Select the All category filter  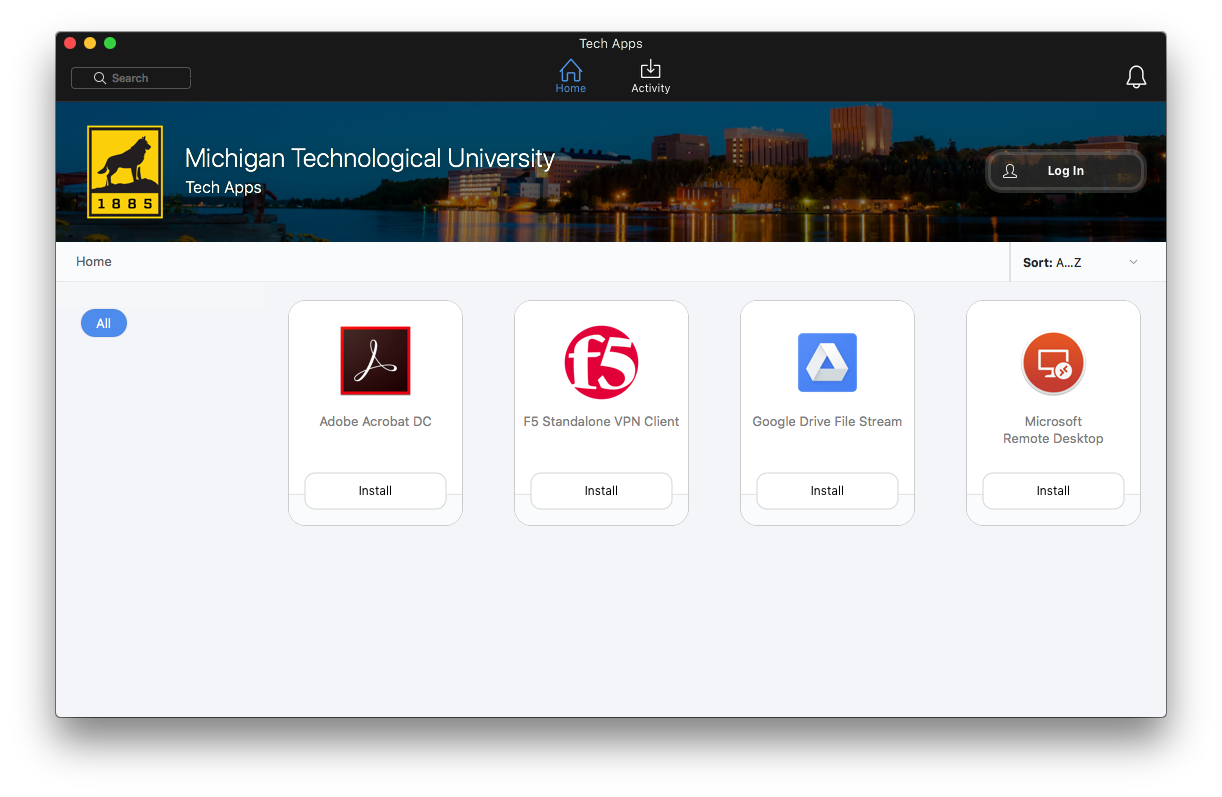click(104, 323)
